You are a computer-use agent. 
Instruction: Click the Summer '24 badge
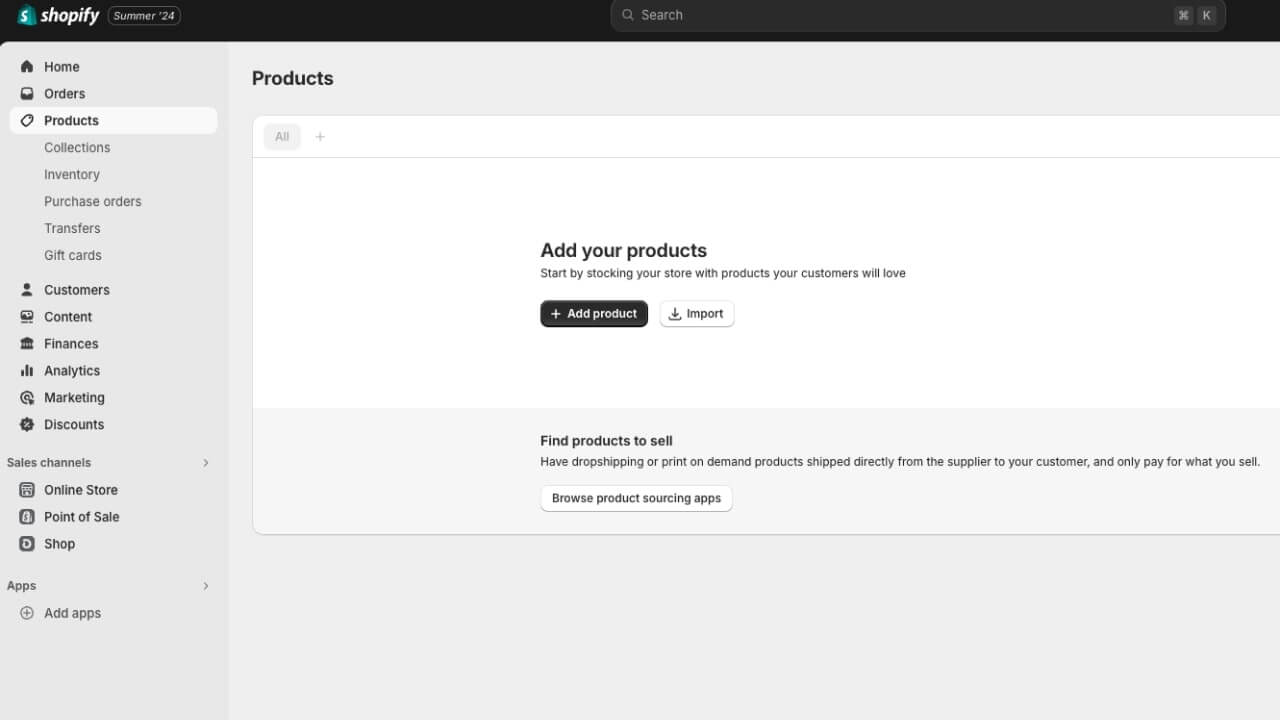point(143,15)
